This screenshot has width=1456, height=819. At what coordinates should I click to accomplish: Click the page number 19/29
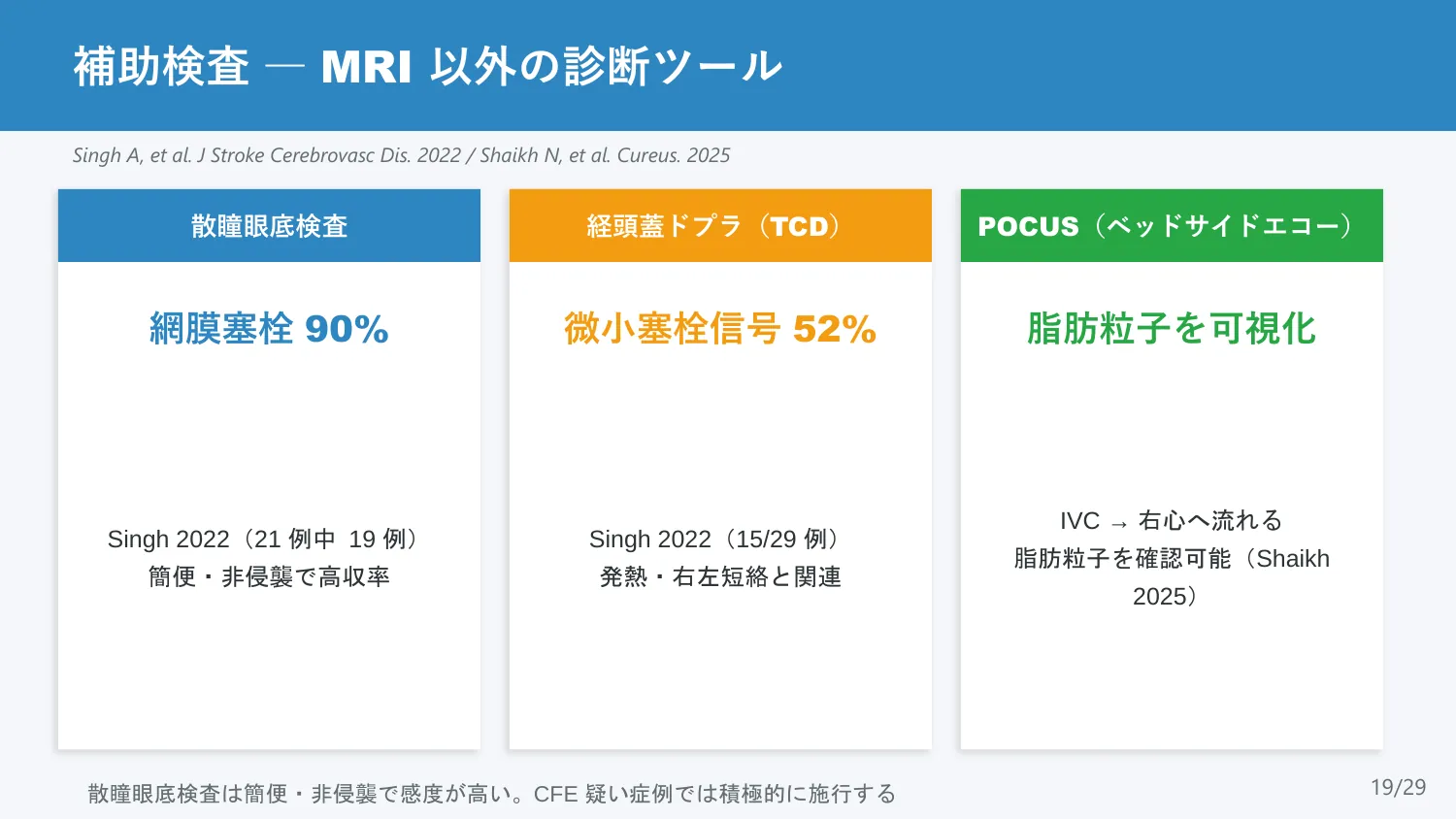tap(1399, 787)
